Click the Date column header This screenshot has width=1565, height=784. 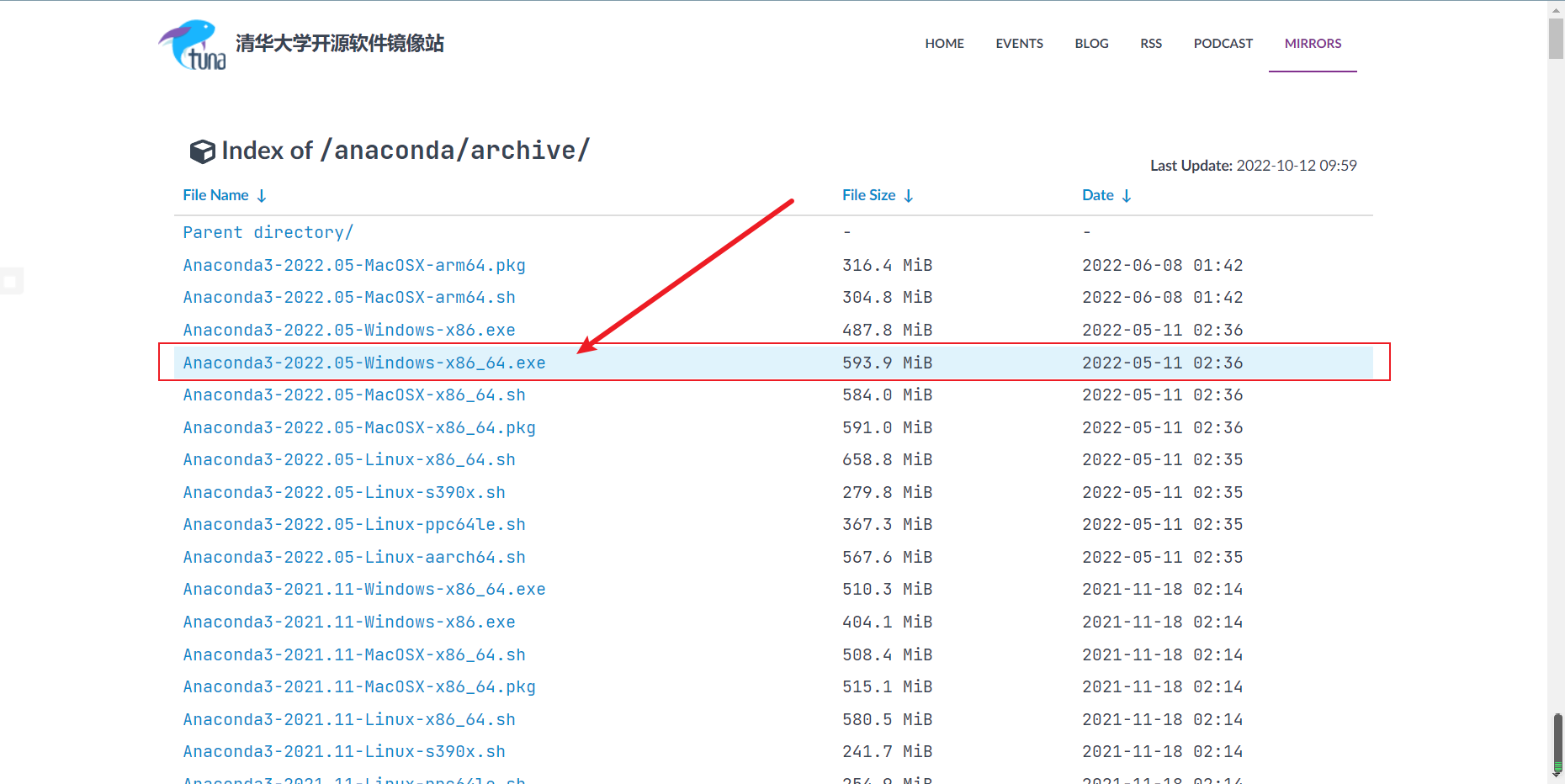pos(1097,195)
